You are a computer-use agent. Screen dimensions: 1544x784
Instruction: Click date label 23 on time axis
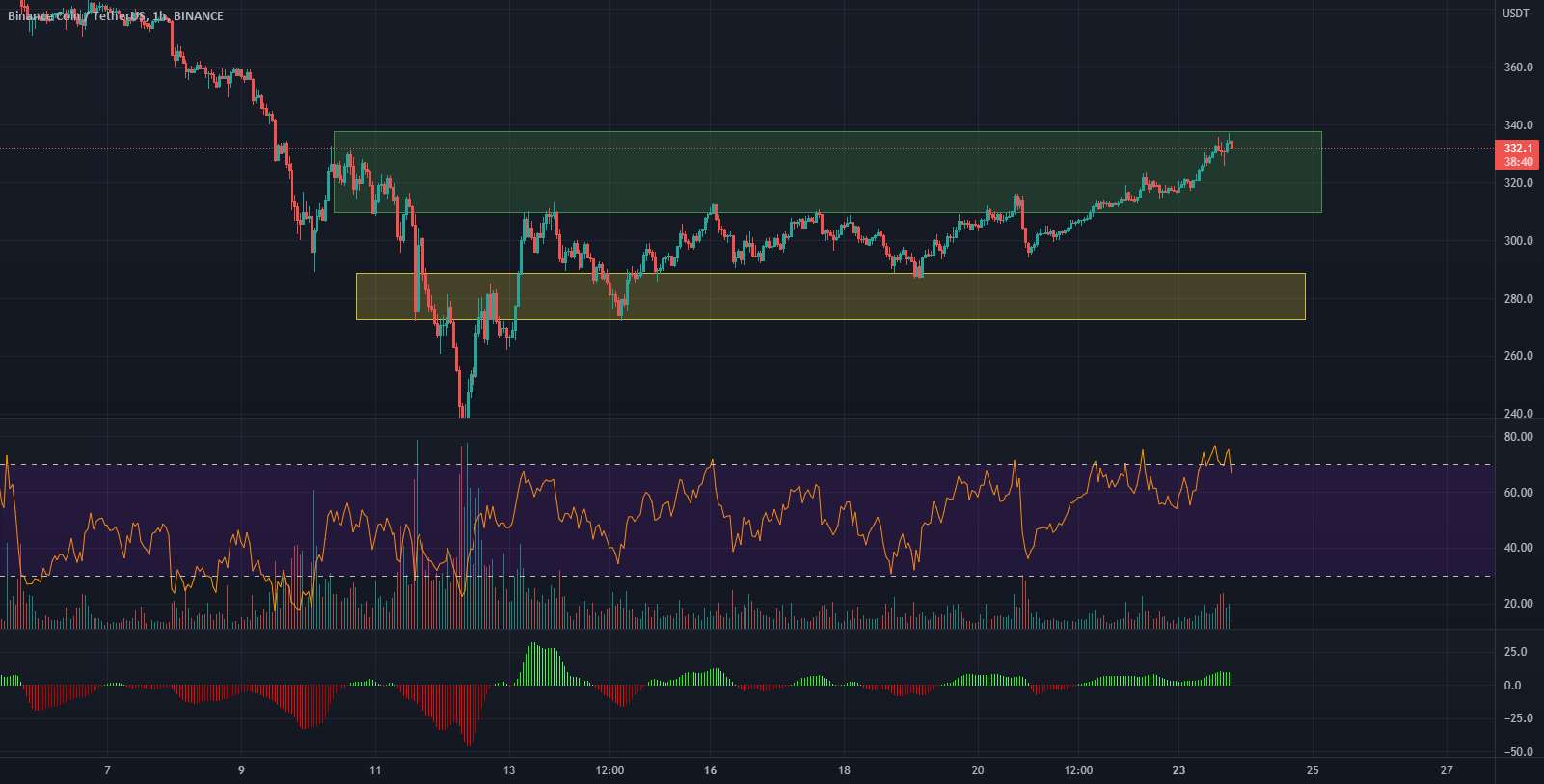pyautogui.click(x=1178, y=770)
